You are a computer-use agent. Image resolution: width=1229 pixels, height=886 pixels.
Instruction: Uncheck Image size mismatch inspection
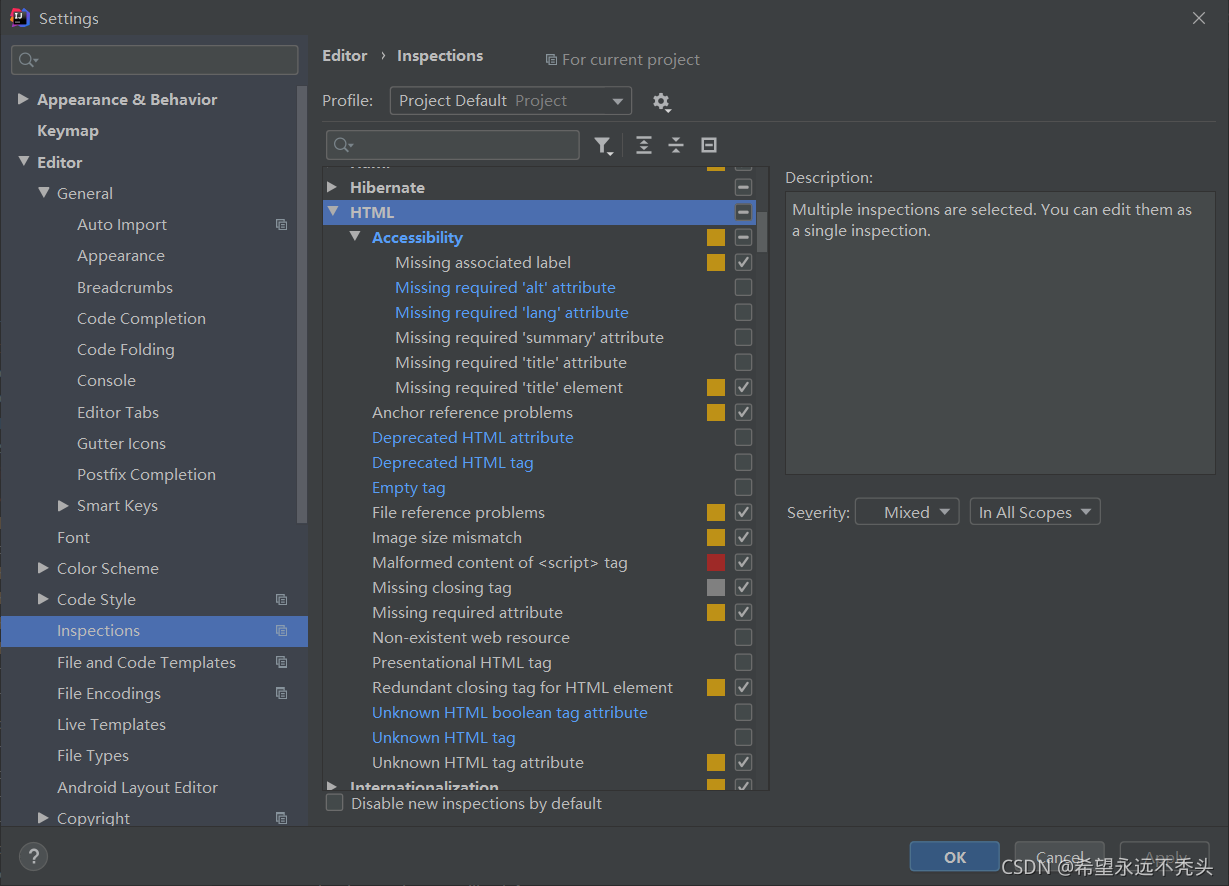tap(743, 537)
